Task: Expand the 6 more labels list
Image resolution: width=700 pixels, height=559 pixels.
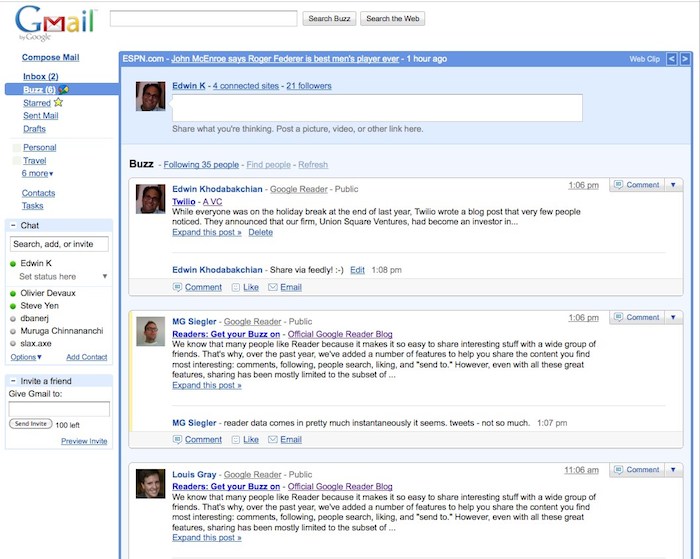Action: (39, 173)
